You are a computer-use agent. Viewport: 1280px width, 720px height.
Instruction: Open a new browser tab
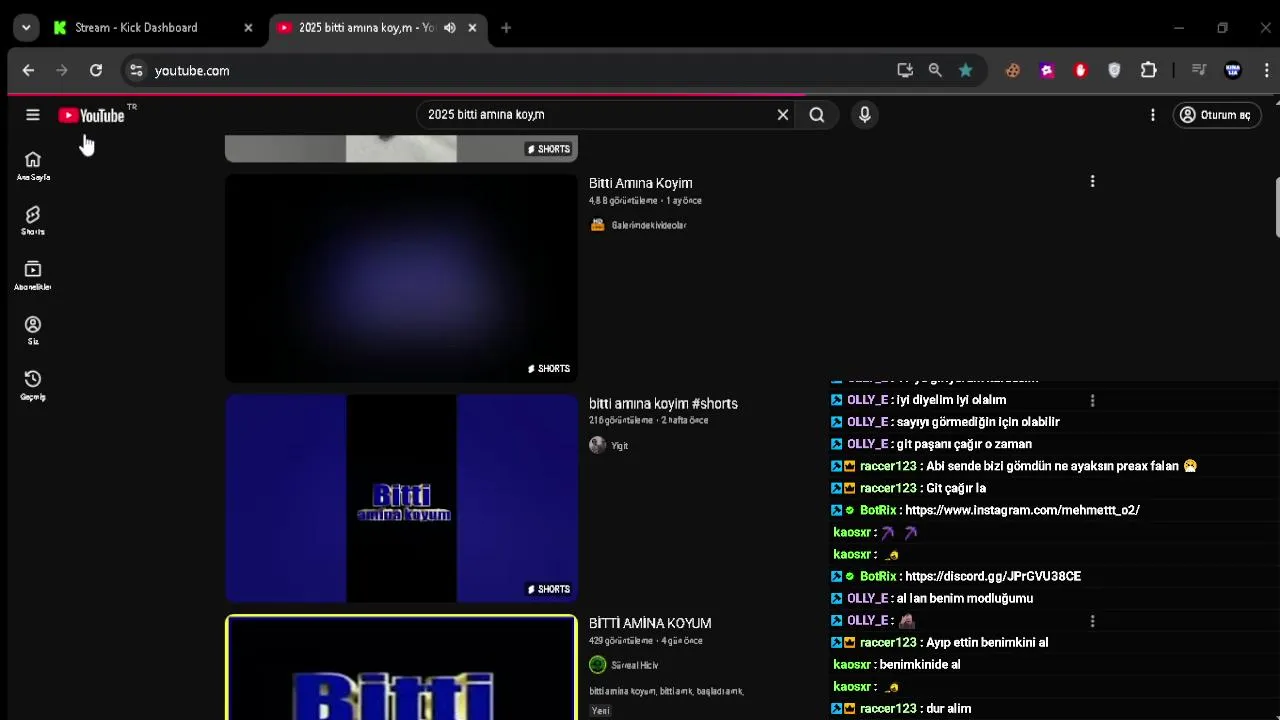[506, 28]
